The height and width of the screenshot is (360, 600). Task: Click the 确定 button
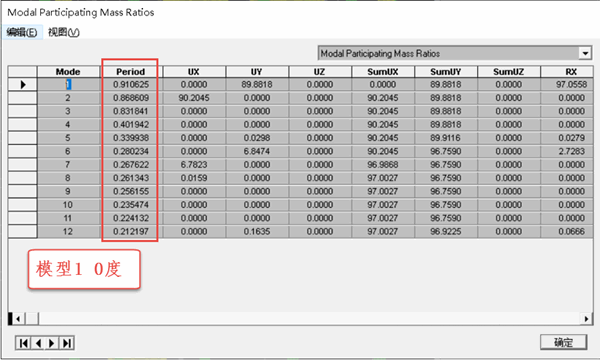563,342
